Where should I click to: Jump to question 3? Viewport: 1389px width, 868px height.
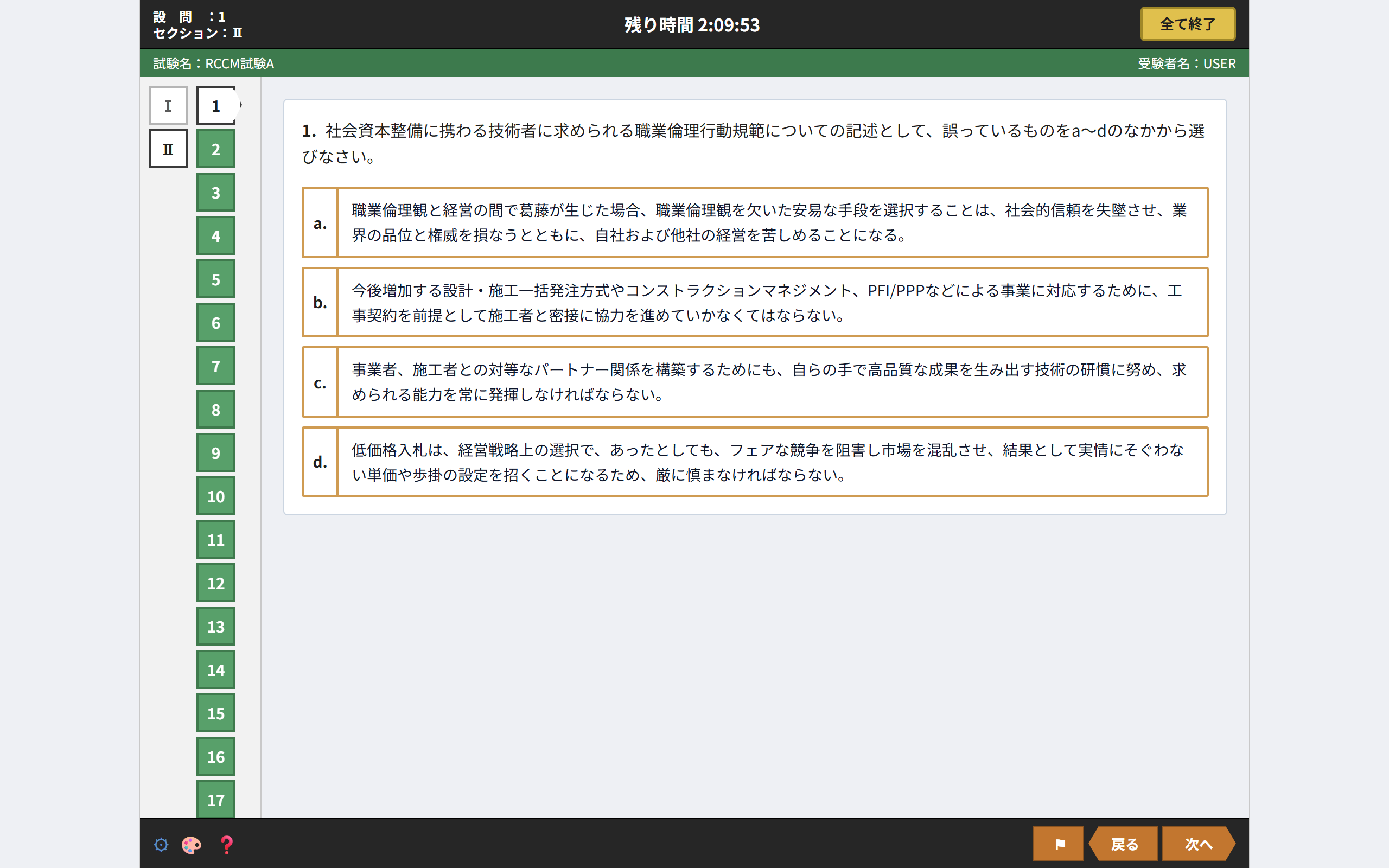point(216,192)
